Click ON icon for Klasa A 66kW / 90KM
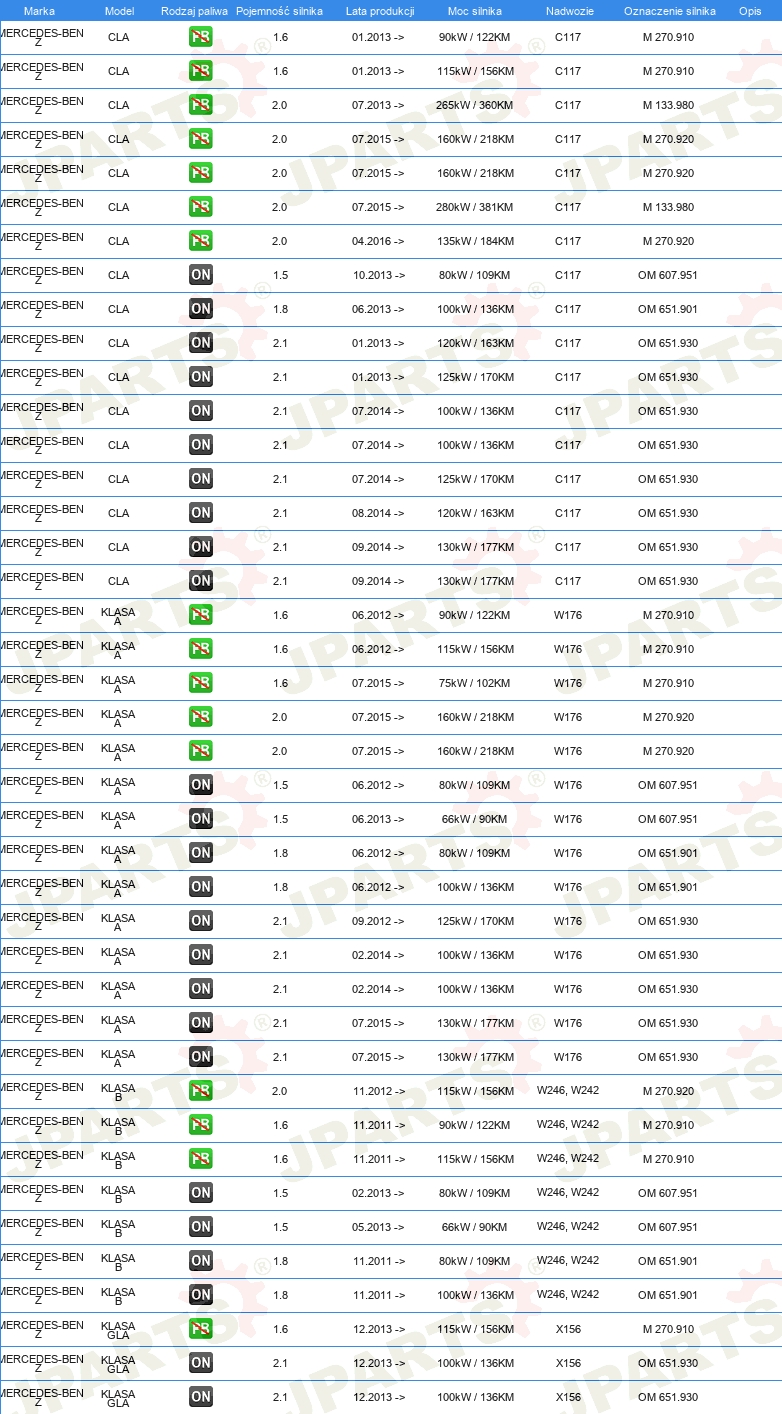782x1414 pixels. point(201,819)
